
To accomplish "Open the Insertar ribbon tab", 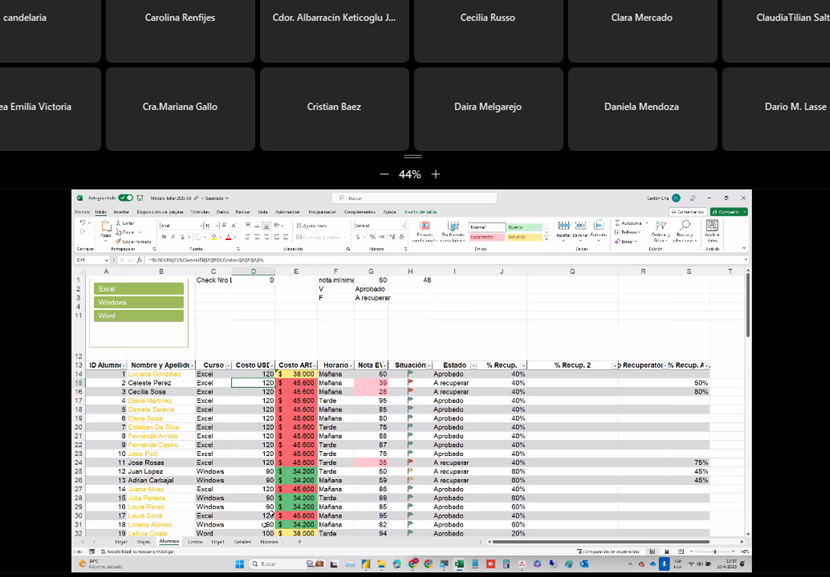I will point(121,212).
